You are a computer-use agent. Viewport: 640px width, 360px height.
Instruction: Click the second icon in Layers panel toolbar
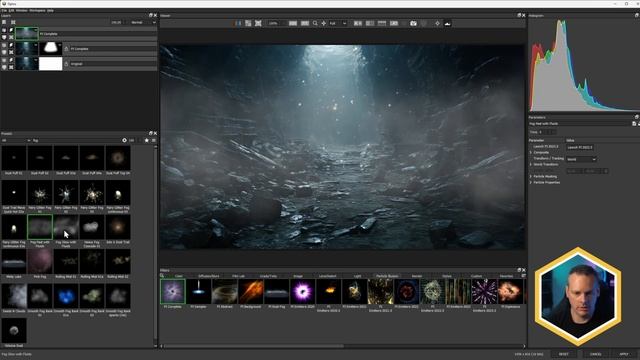[x=13, y=22]
